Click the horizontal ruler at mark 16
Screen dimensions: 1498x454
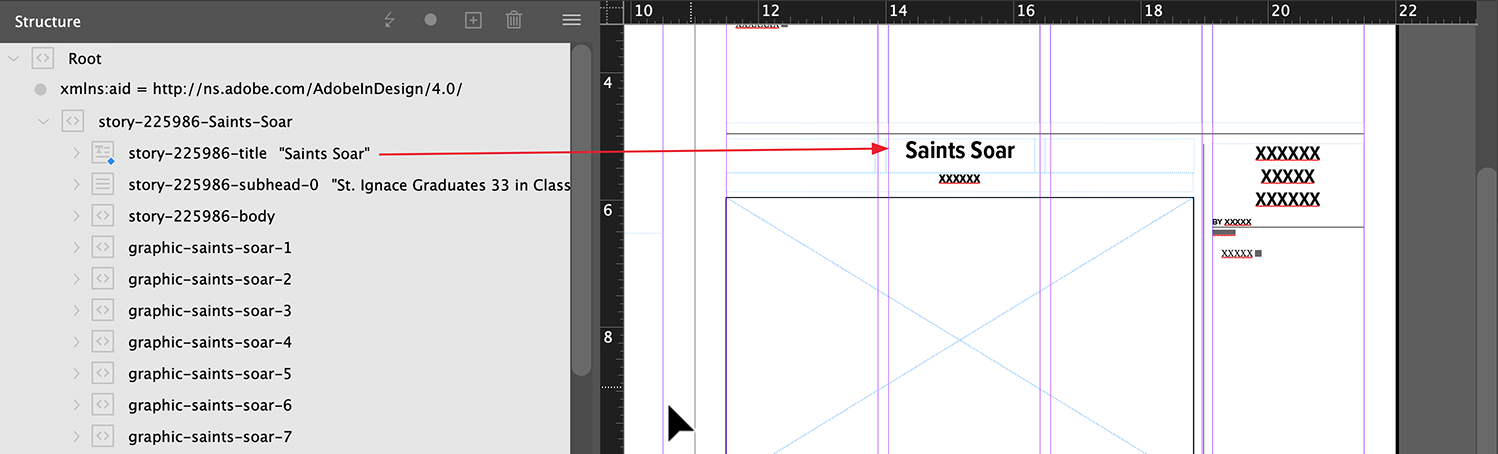[1025, 11]
